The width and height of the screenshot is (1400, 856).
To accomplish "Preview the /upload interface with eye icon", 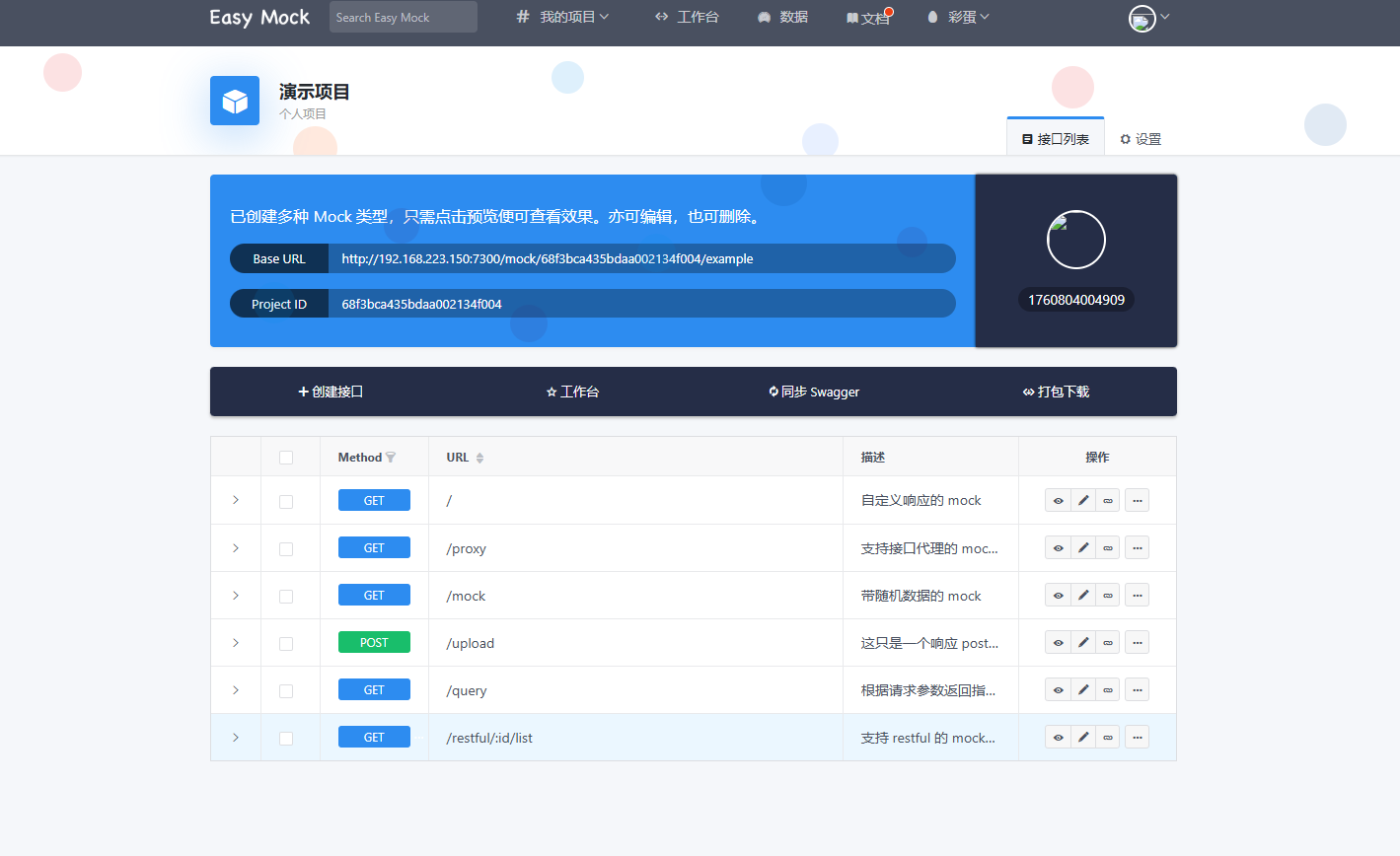I will [1058, 643].
